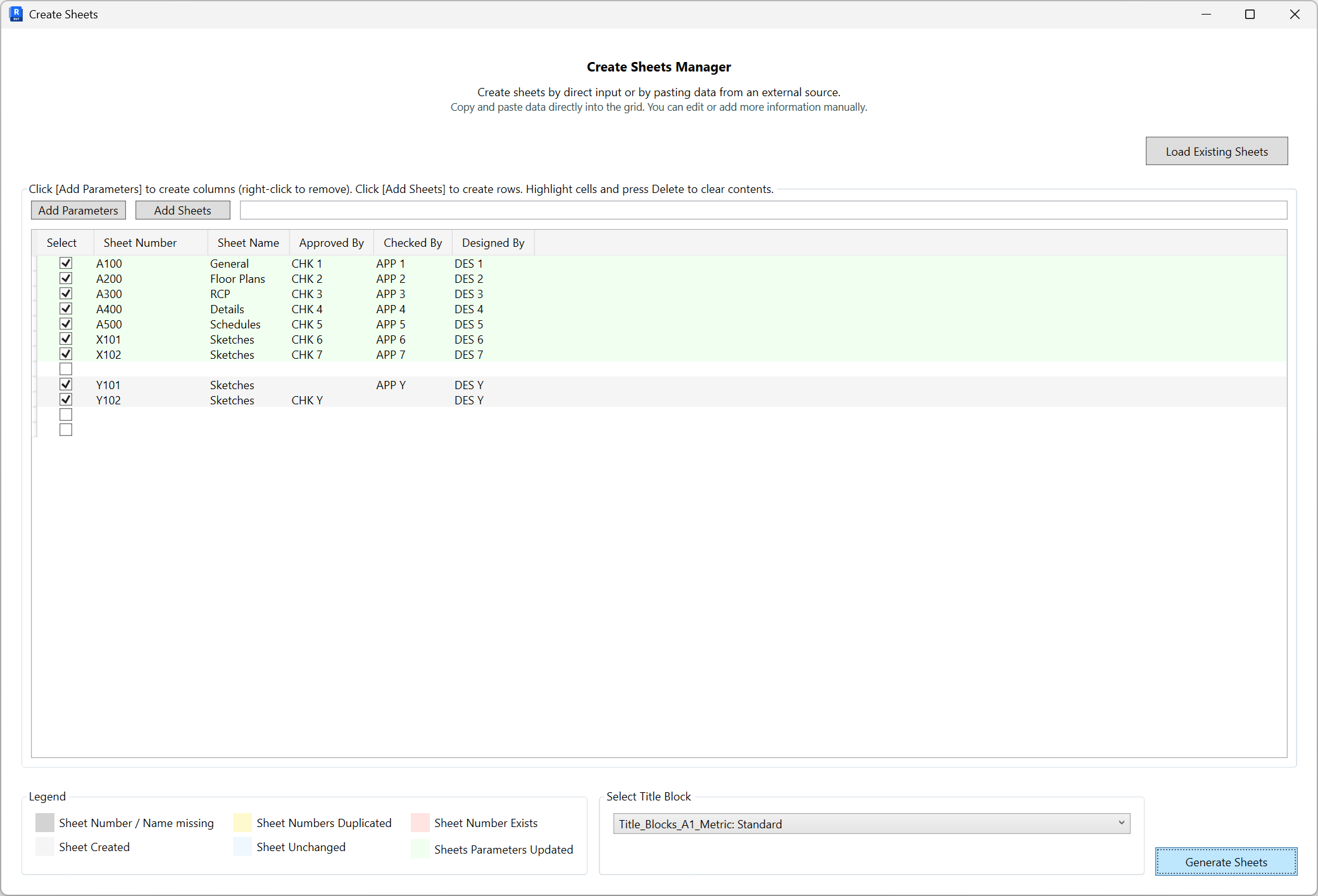Screen dimensions: 1318x896
Task: Uncheck the A500 Schedules row
Action: (66, 323)
